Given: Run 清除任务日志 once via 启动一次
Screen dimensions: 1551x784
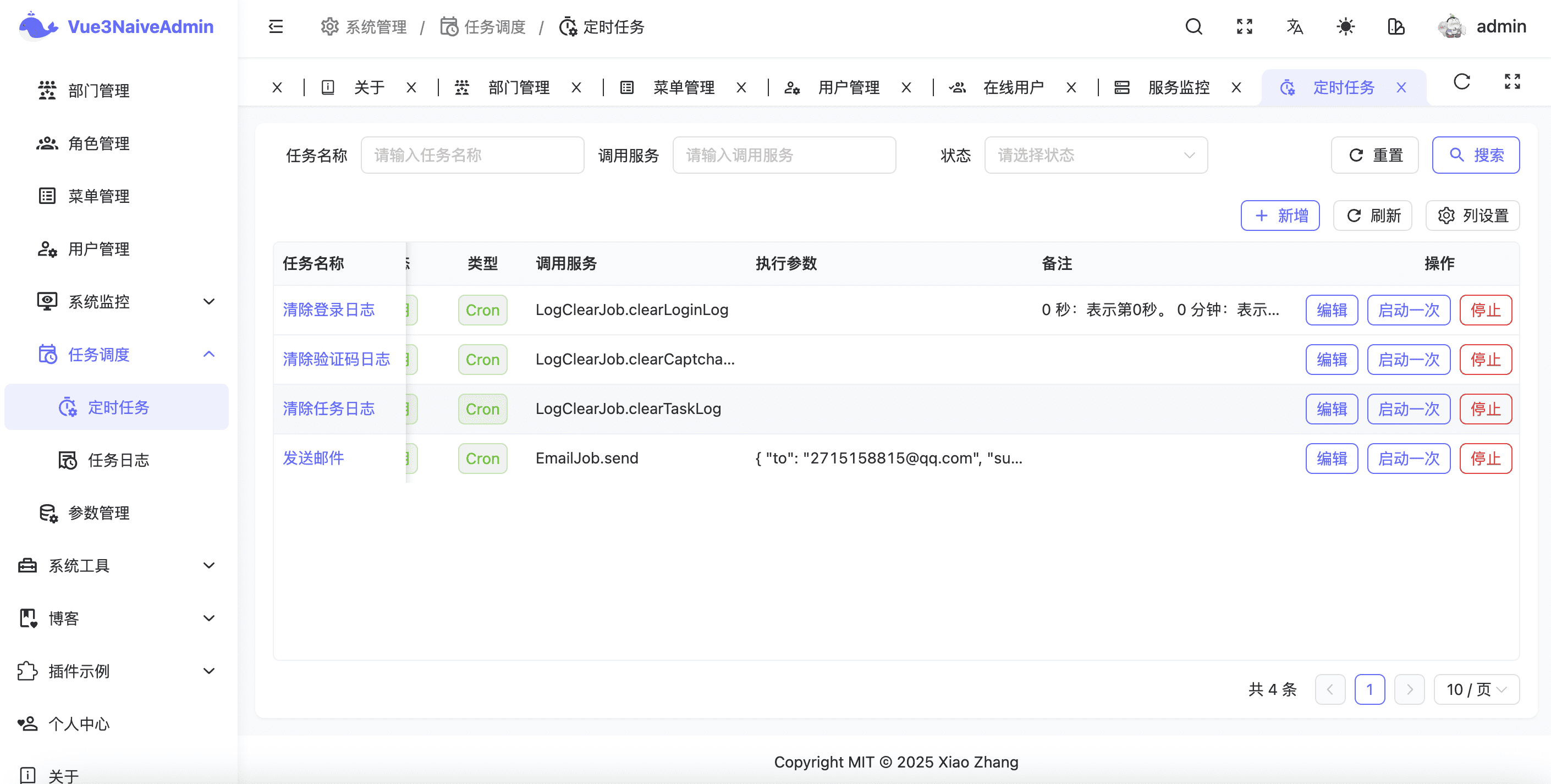Looking at the screenshot, I should click(x=1409, y=408).
